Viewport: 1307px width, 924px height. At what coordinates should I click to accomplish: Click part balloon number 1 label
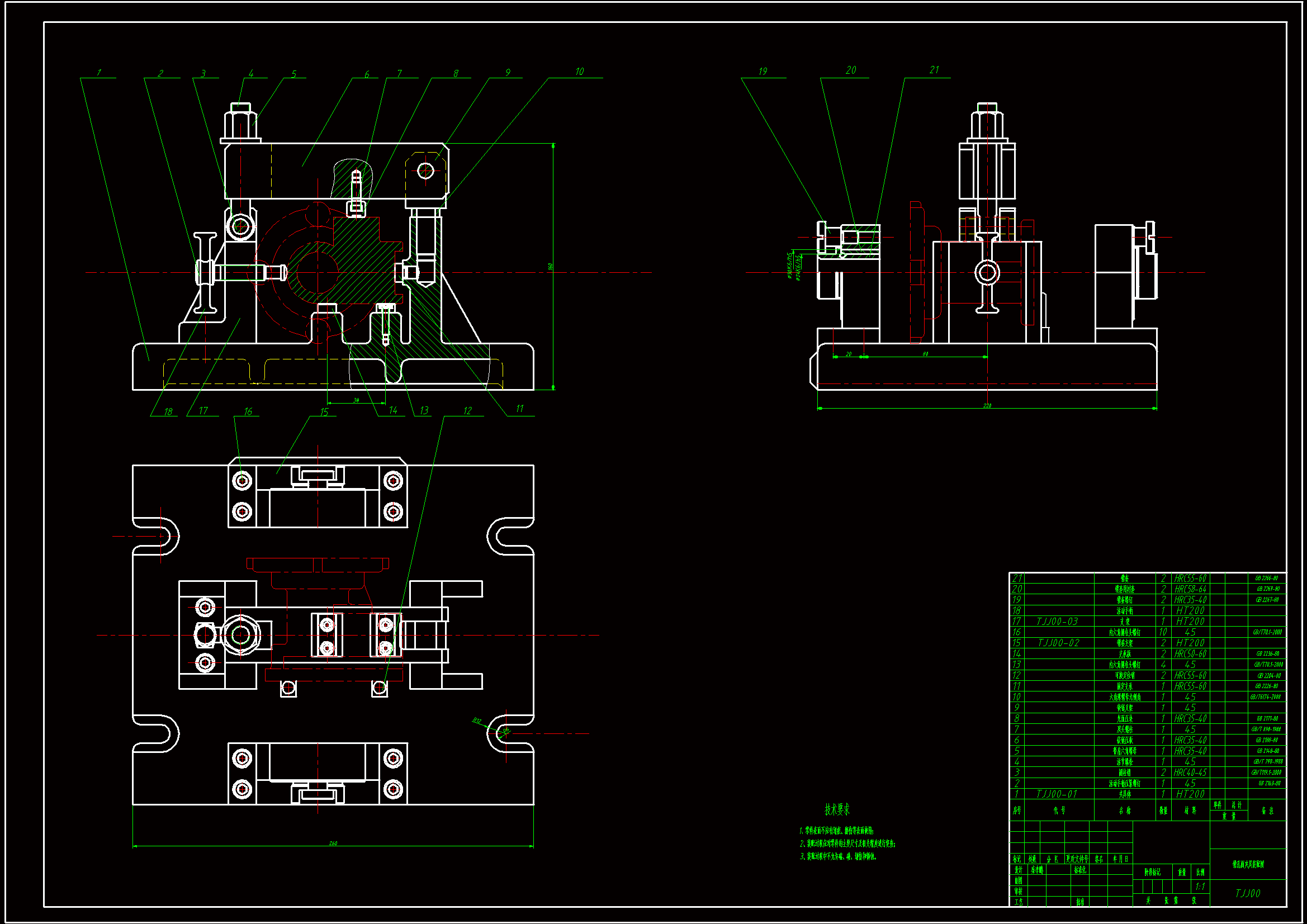tap(99, 73)
